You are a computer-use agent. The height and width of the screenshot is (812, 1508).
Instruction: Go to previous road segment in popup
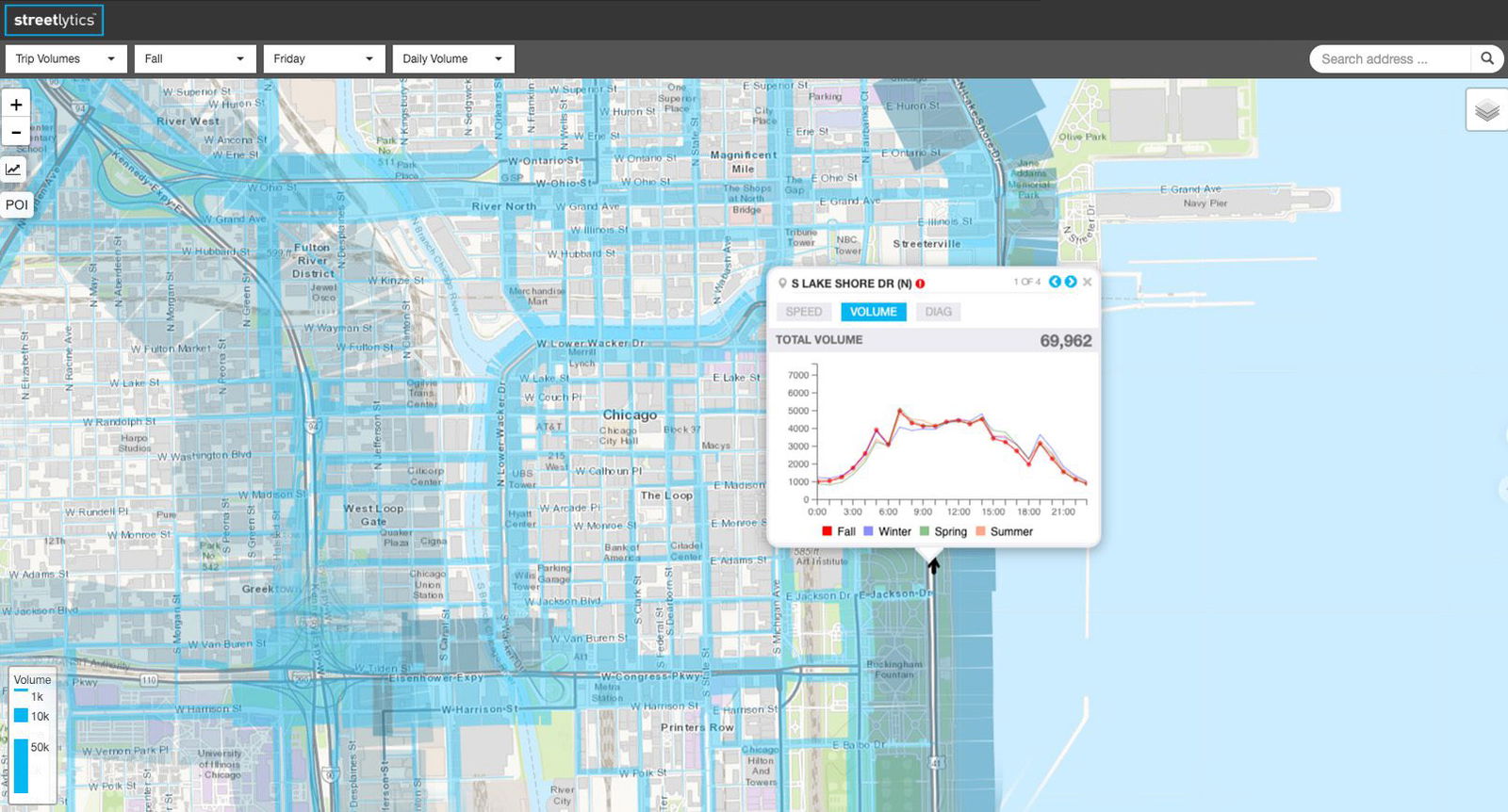[1055, 282]
